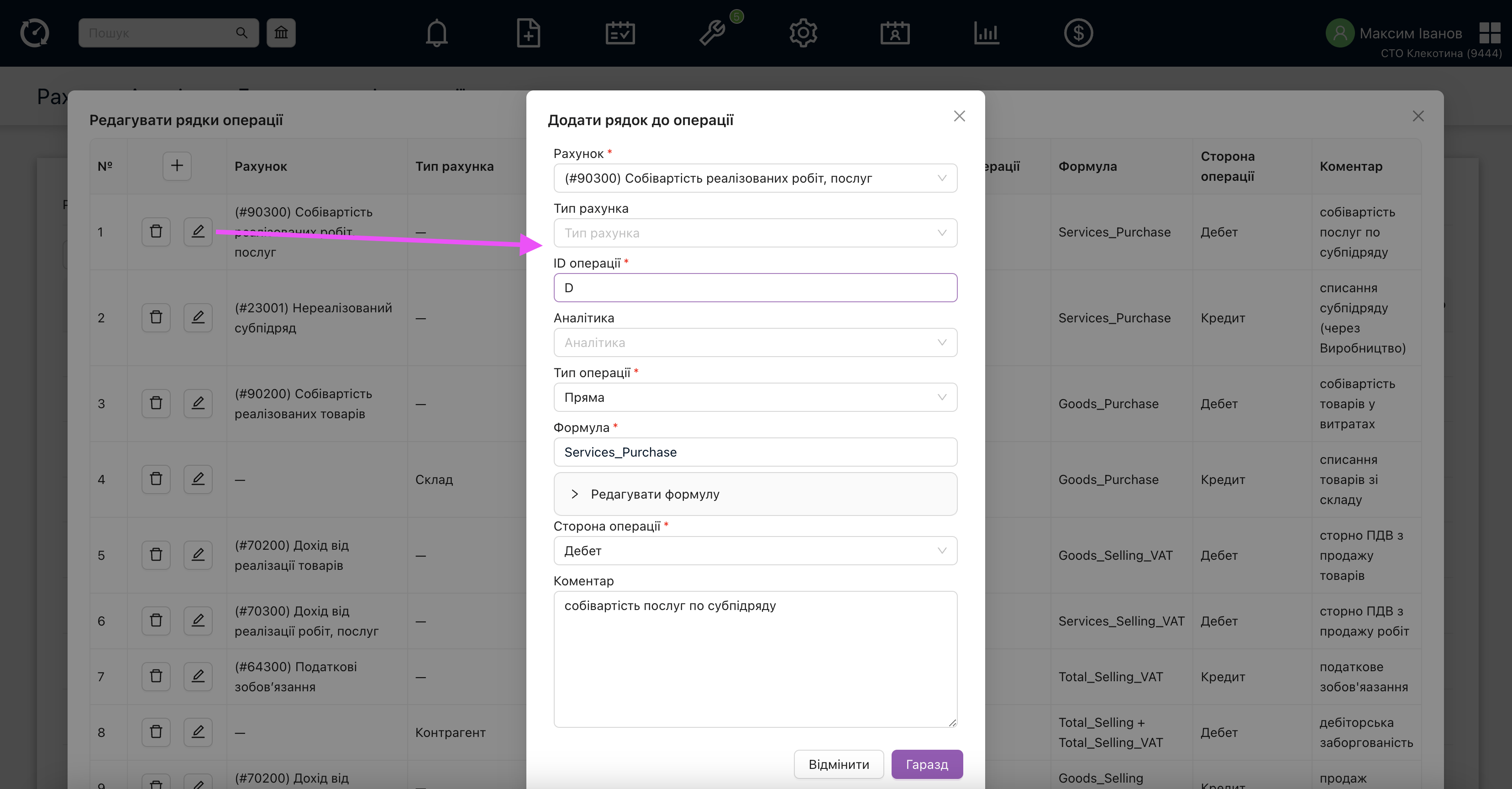Click the bank building icon next to search

point(281,33)
